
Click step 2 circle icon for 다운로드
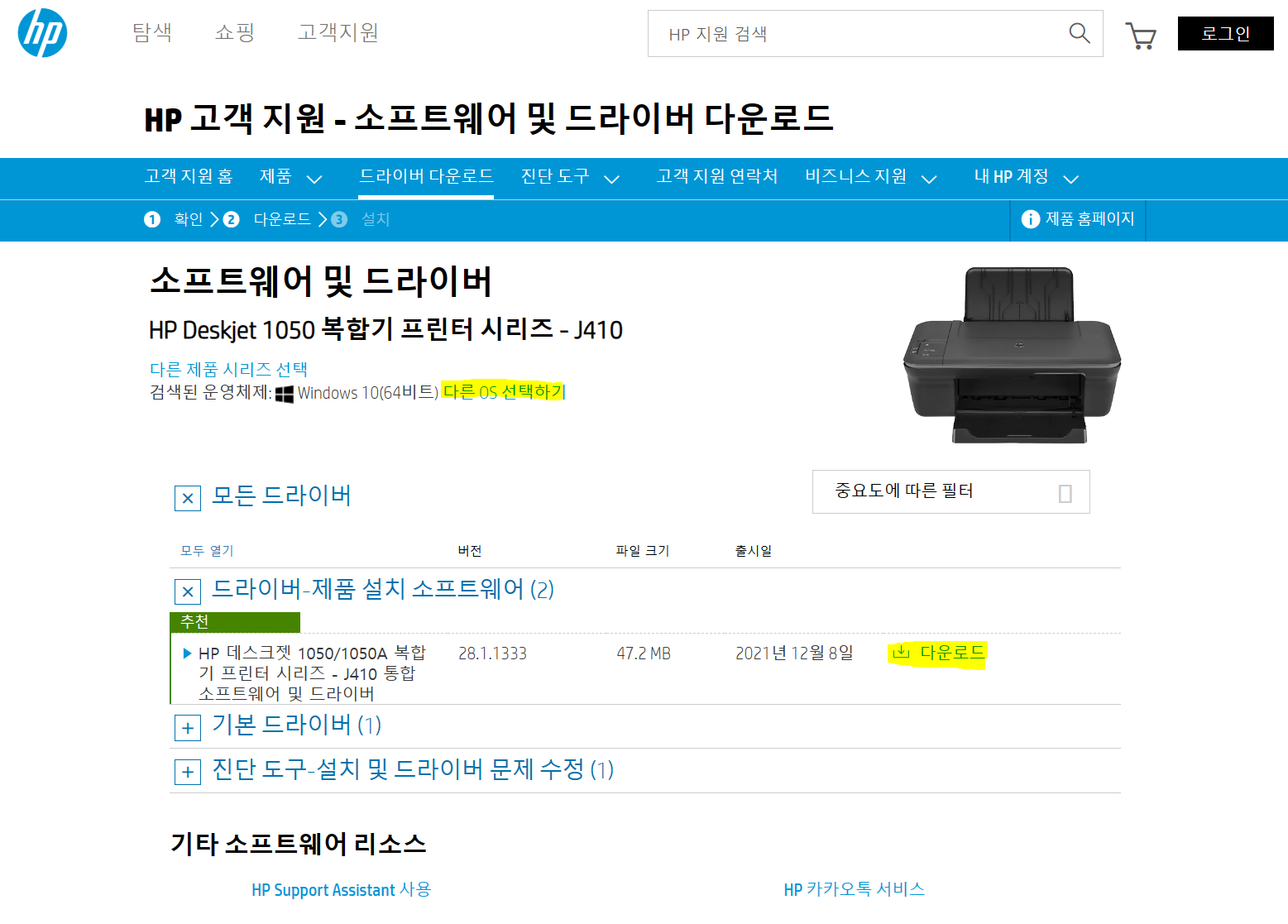[x=232, y=219]
